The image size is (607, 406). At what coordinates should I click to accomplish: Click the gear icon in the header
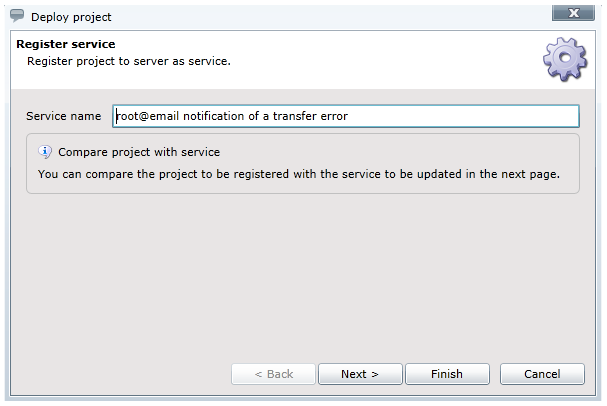pyautogui.click(x=564, y=61)
